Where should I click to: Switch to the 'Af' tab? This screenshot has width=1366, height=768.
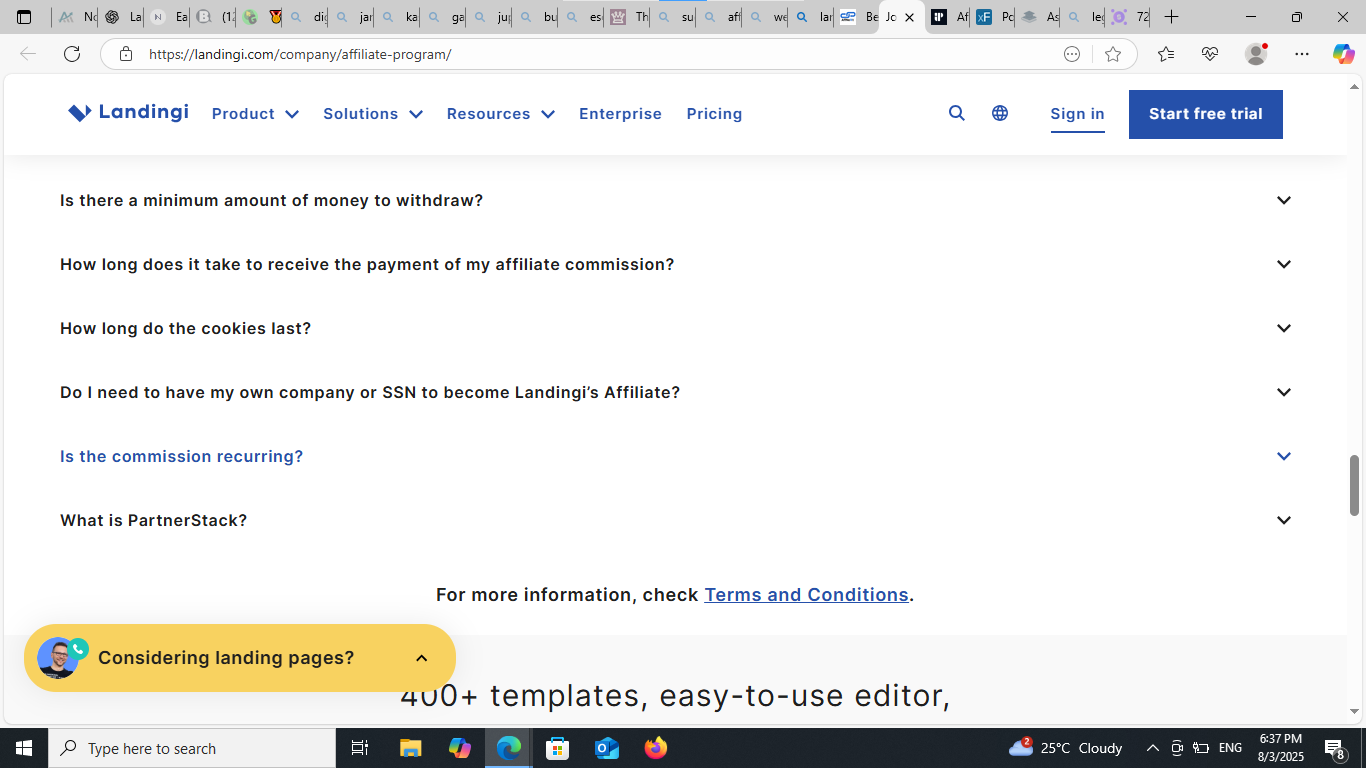click(948, 17)
